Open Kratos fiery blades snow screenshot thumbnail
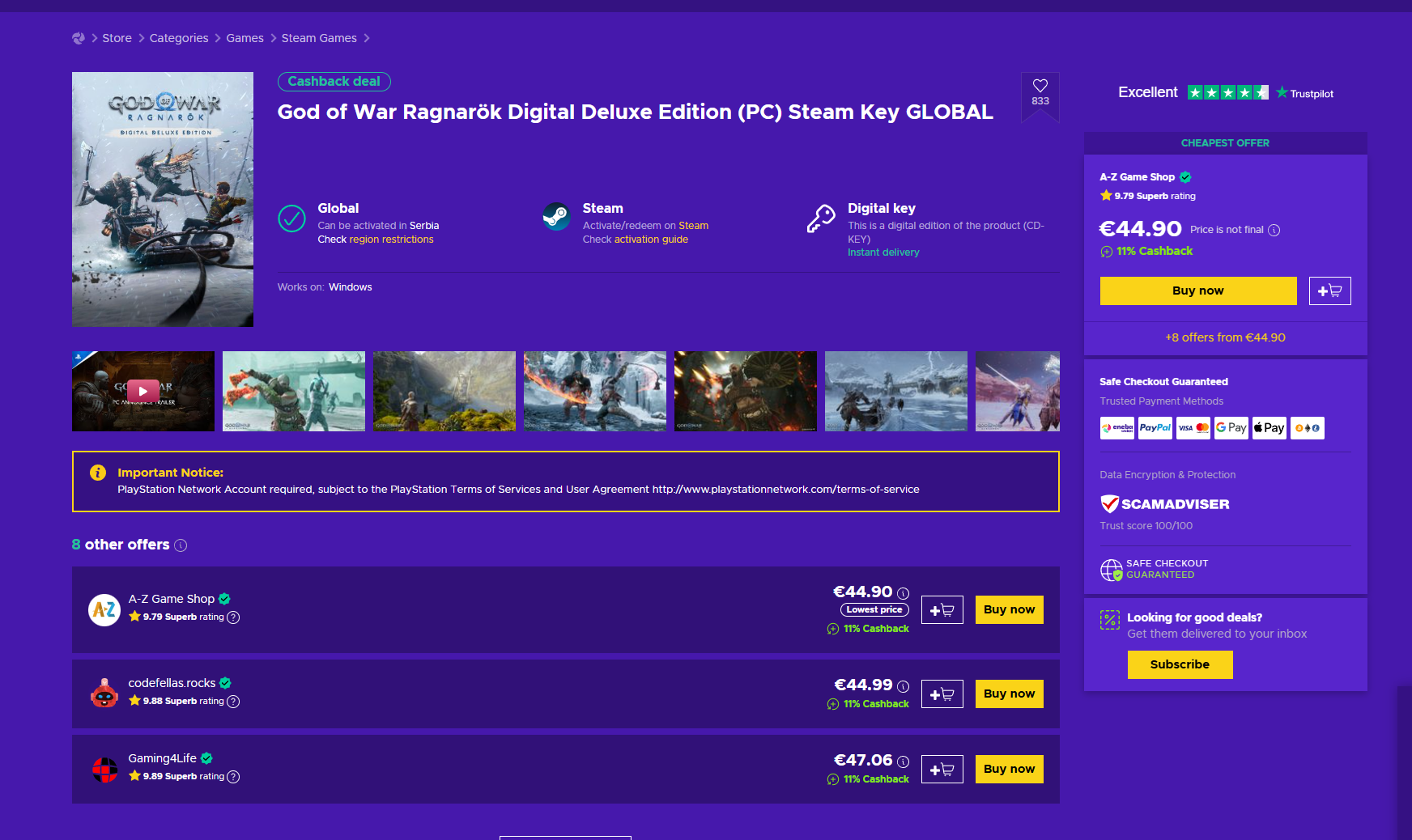 click(x=595, y=391)
